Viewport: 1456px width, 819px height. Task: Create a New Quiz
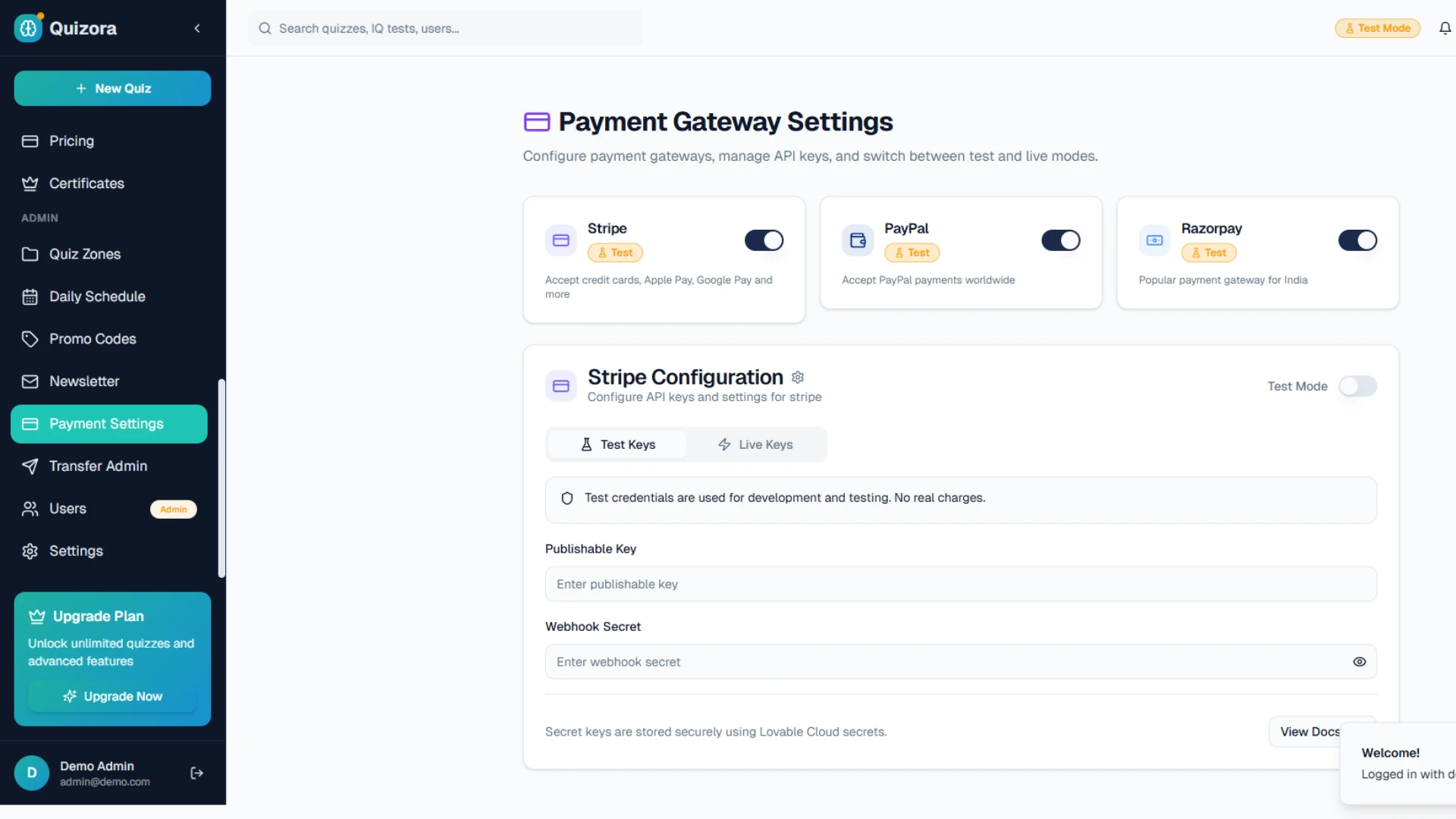tap(112, 88)
